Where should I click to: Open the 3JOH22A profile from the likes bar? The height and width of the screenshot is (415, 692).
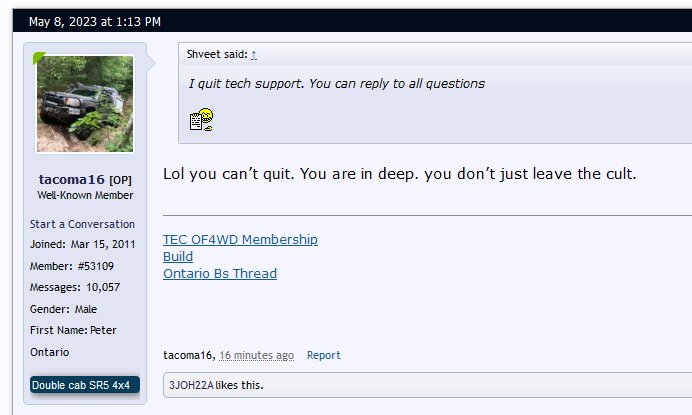point(191,385)
